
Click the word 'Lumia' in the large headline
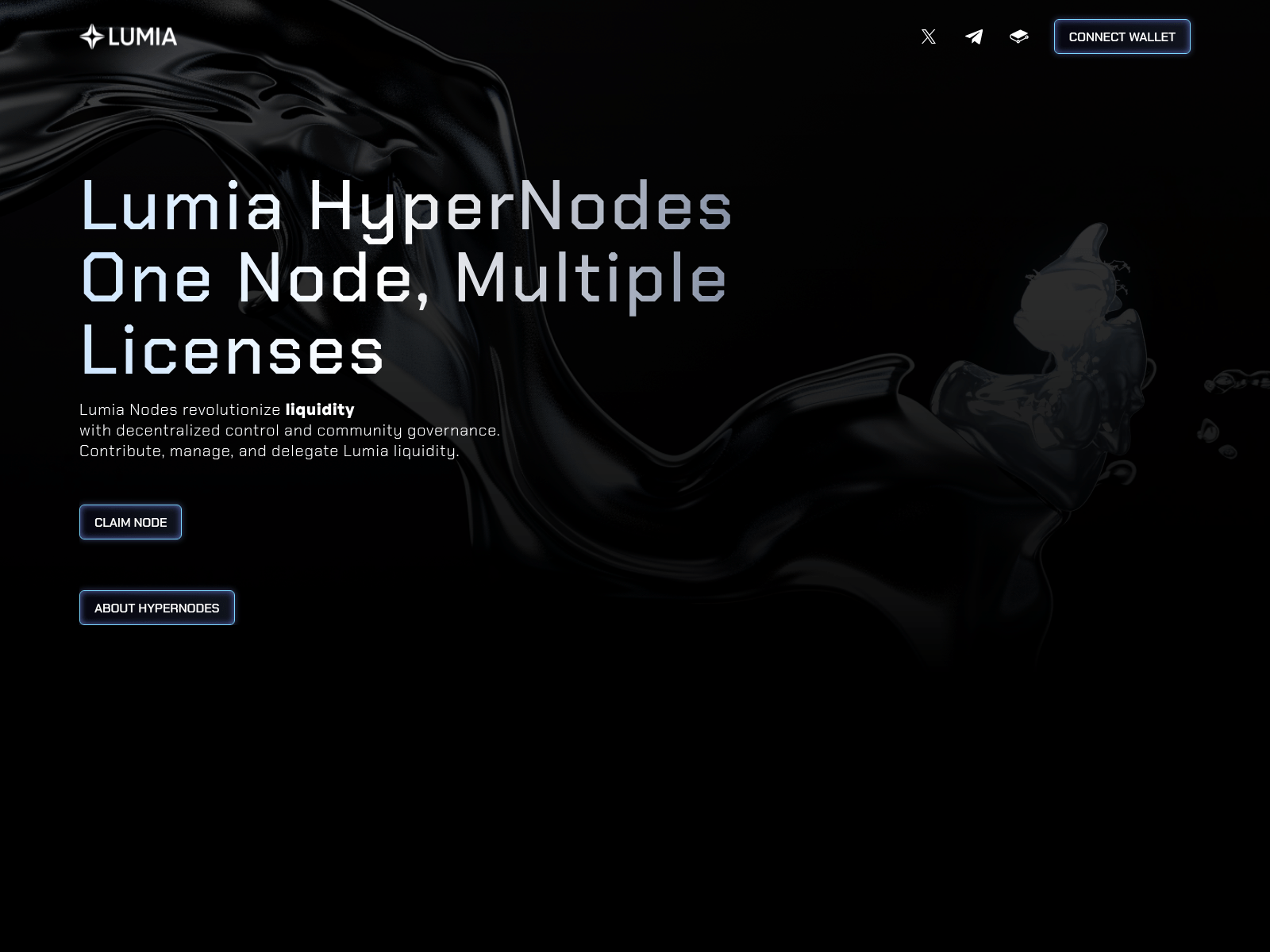click(182, 206)
